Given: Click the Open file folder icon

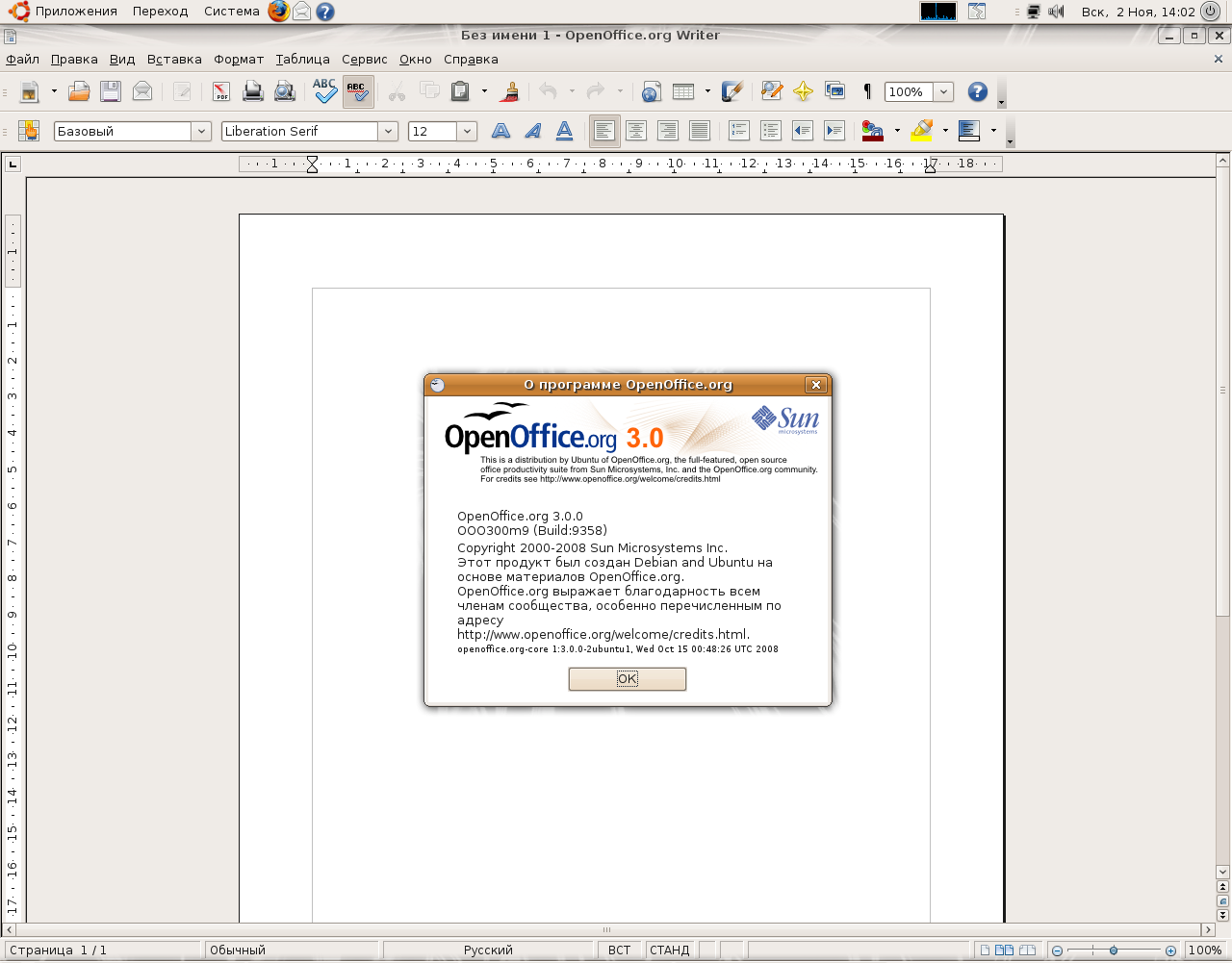Looking at the screenshot, I should pyautogui.click(x=79, y=91).
